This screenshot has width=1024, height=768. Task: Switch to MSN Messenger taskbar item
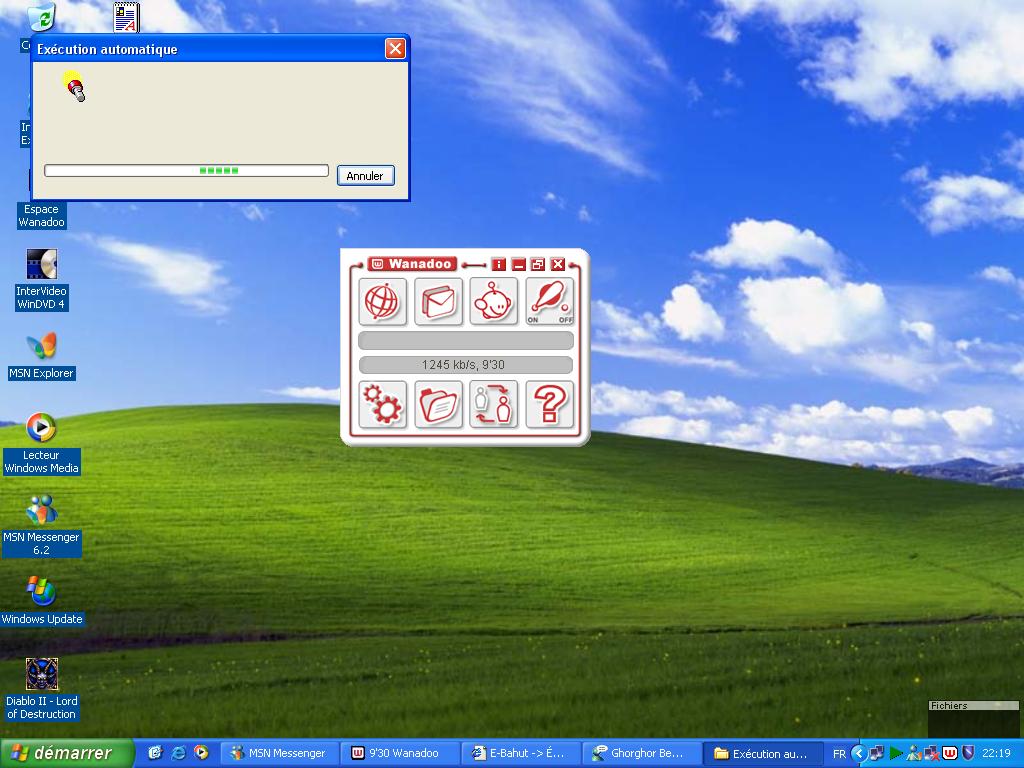coord(278,753)
